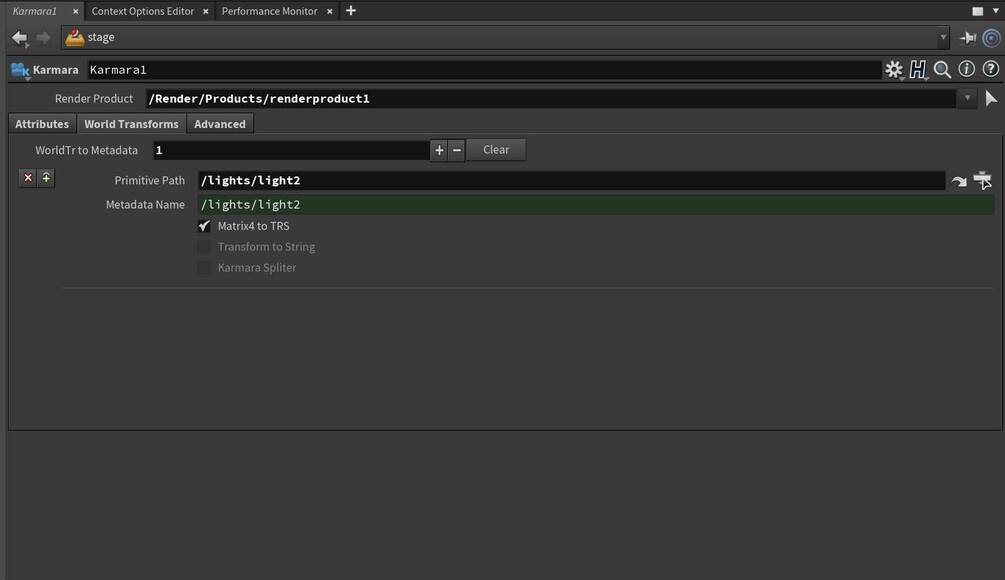1005x580 pixels.
Task: Remove a WorldTr to Metadata entry with minus
Action: point(456,150)
